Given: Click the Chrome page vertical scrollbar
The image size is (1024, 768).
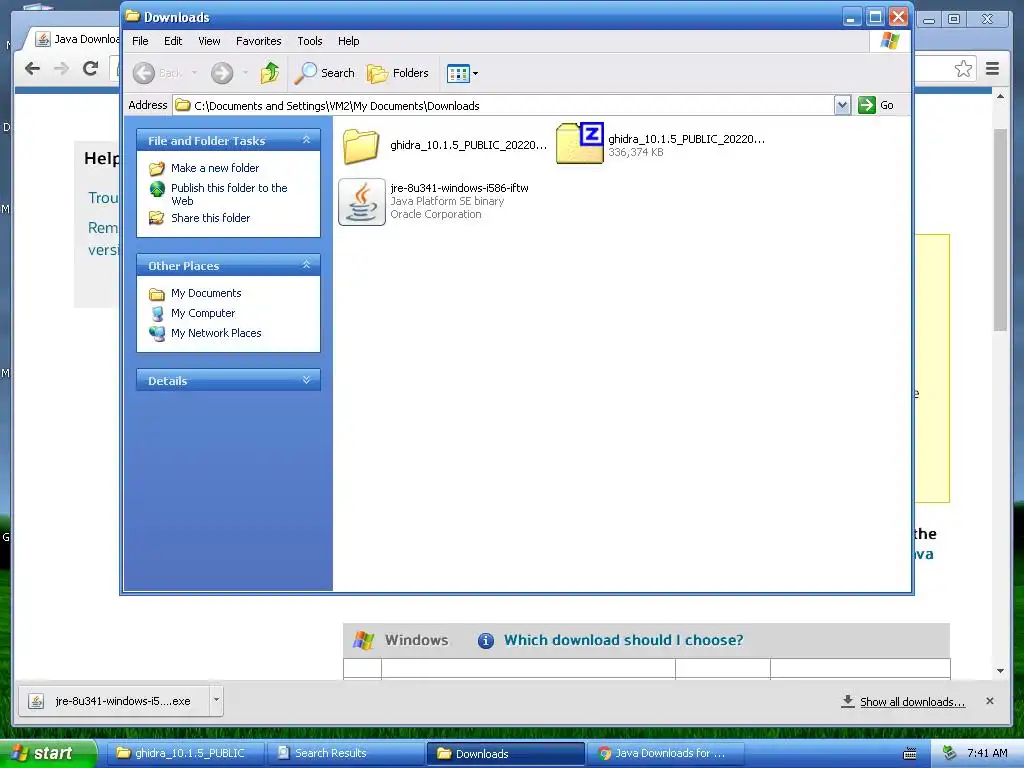Looking at the screenshot, I should coord(1000,230).
